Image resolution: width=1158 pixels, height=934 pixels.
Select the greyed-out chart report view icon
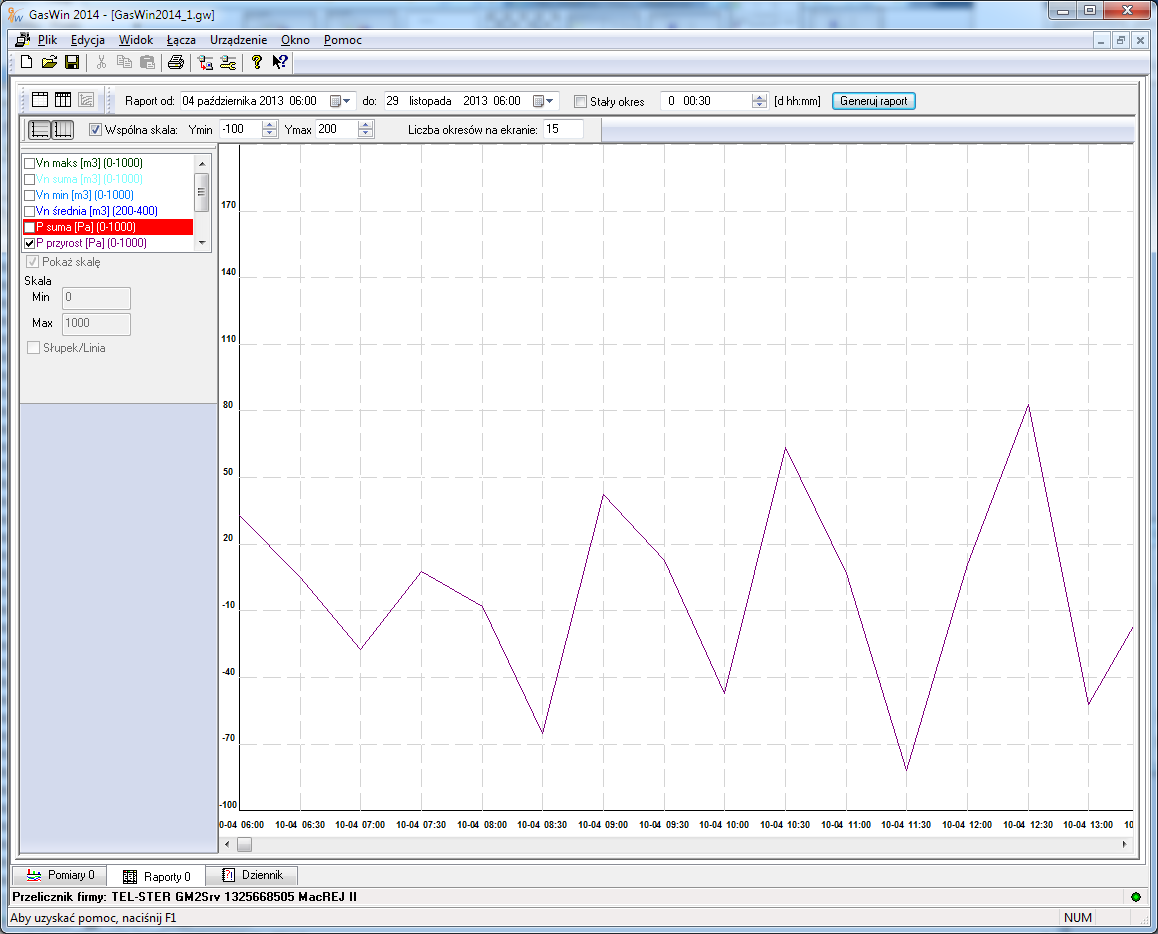(x=86, y=100)
